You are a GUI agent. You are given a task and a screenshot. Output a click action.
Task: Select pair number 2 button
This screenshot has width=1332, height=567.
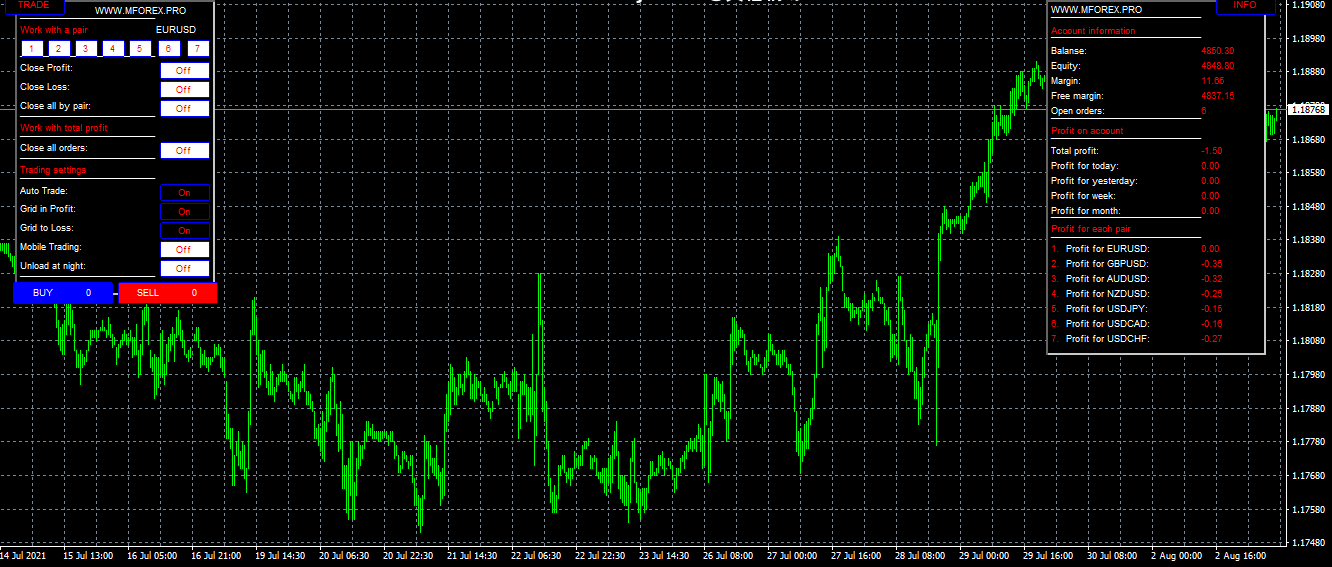(x=58, y=49)
